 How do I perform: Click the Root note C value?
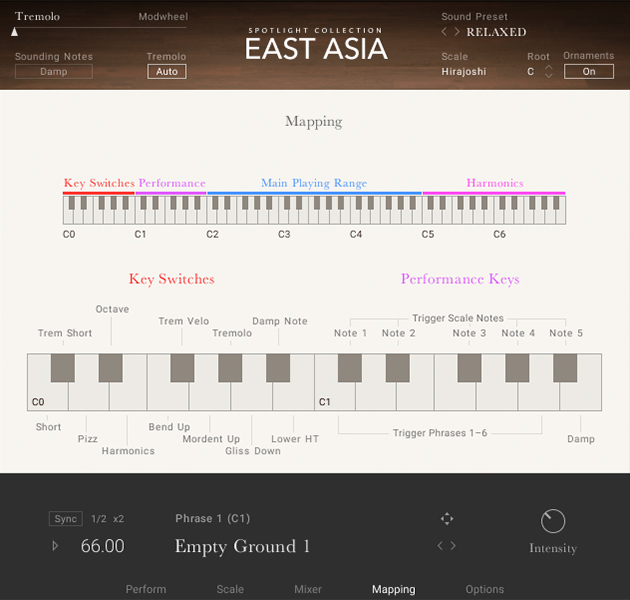click(530, 72)
